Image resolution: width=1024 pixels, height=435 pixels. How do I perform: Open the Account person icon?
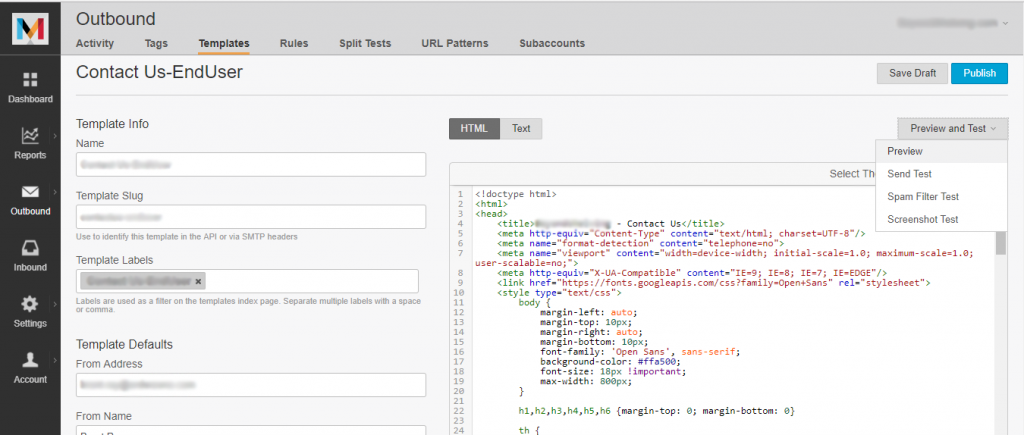[30, 360]
